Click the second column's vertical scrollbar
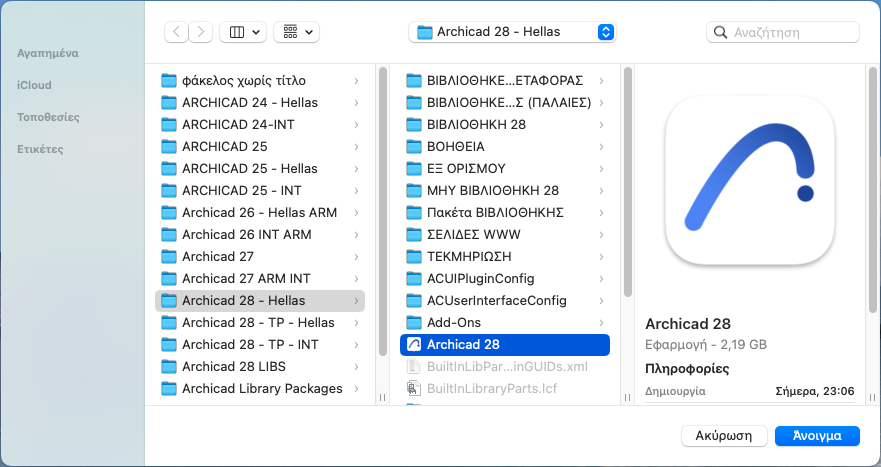 point(628,181)
